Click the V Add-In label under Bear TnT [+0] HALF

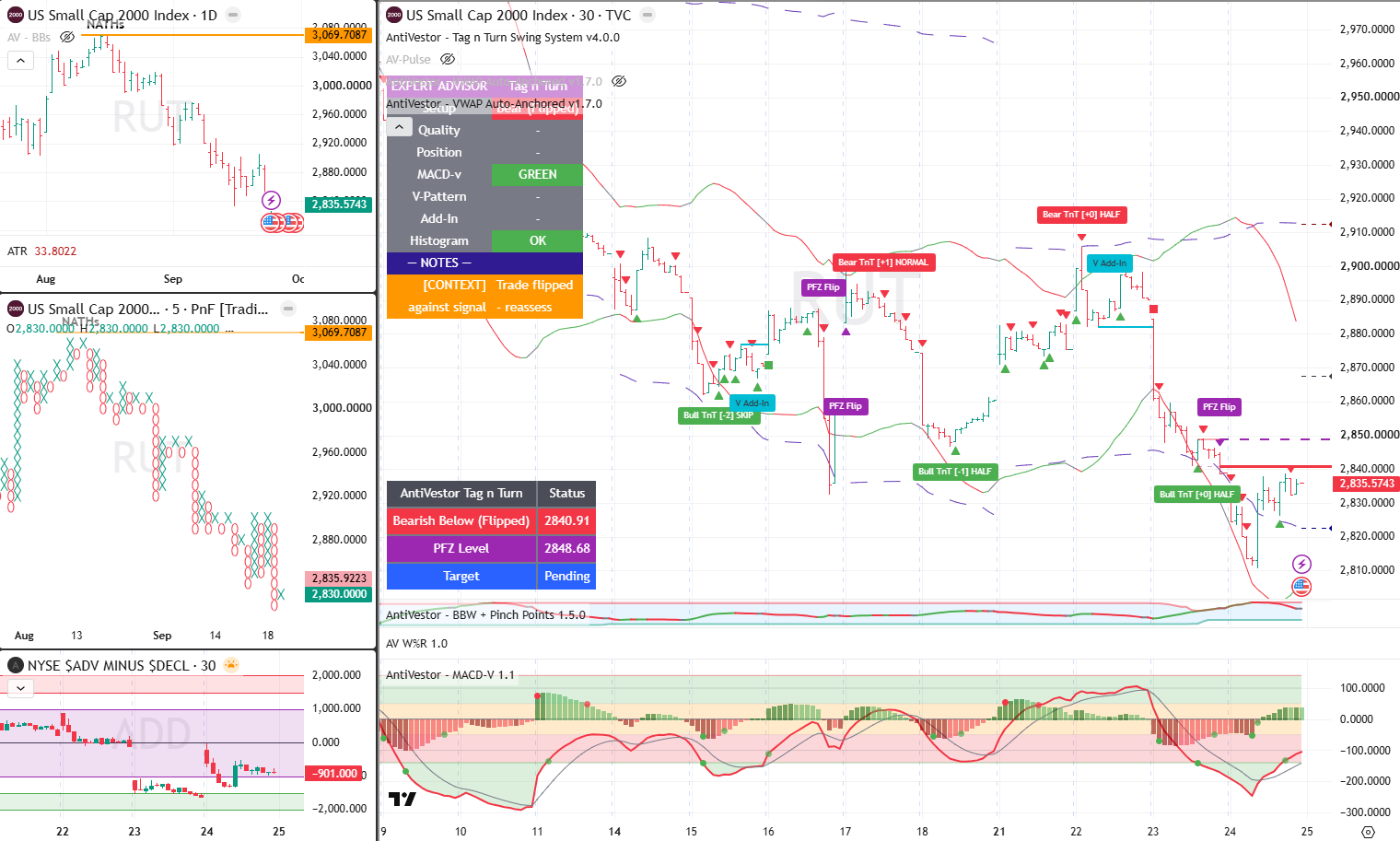pyautogui.click(x=1110, y=263)
